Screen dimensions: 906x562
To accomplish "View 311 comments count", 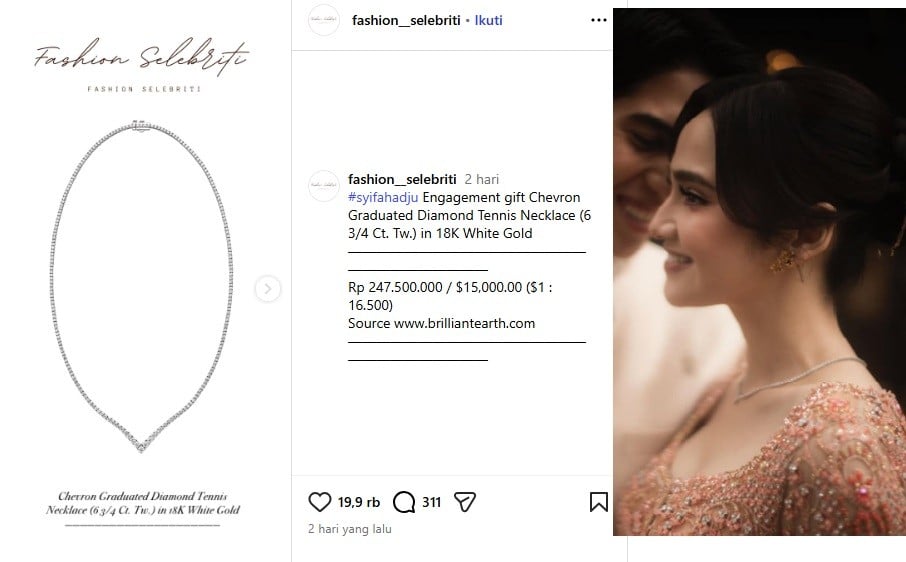I will [x=431, y=503].
